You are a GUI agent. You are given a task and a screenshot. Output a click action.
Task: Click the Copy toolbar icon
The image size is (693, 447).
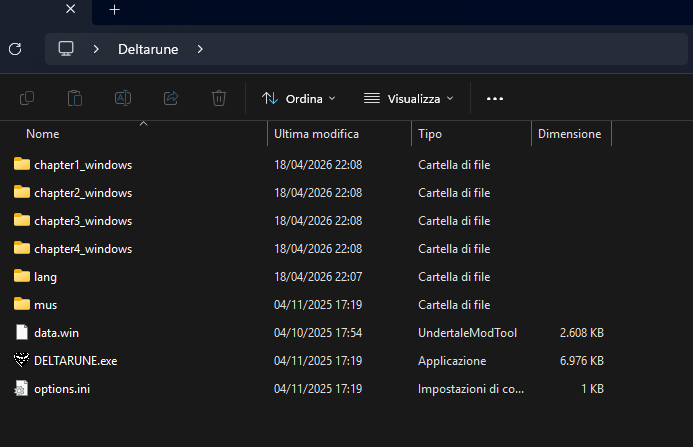(27, 98)
